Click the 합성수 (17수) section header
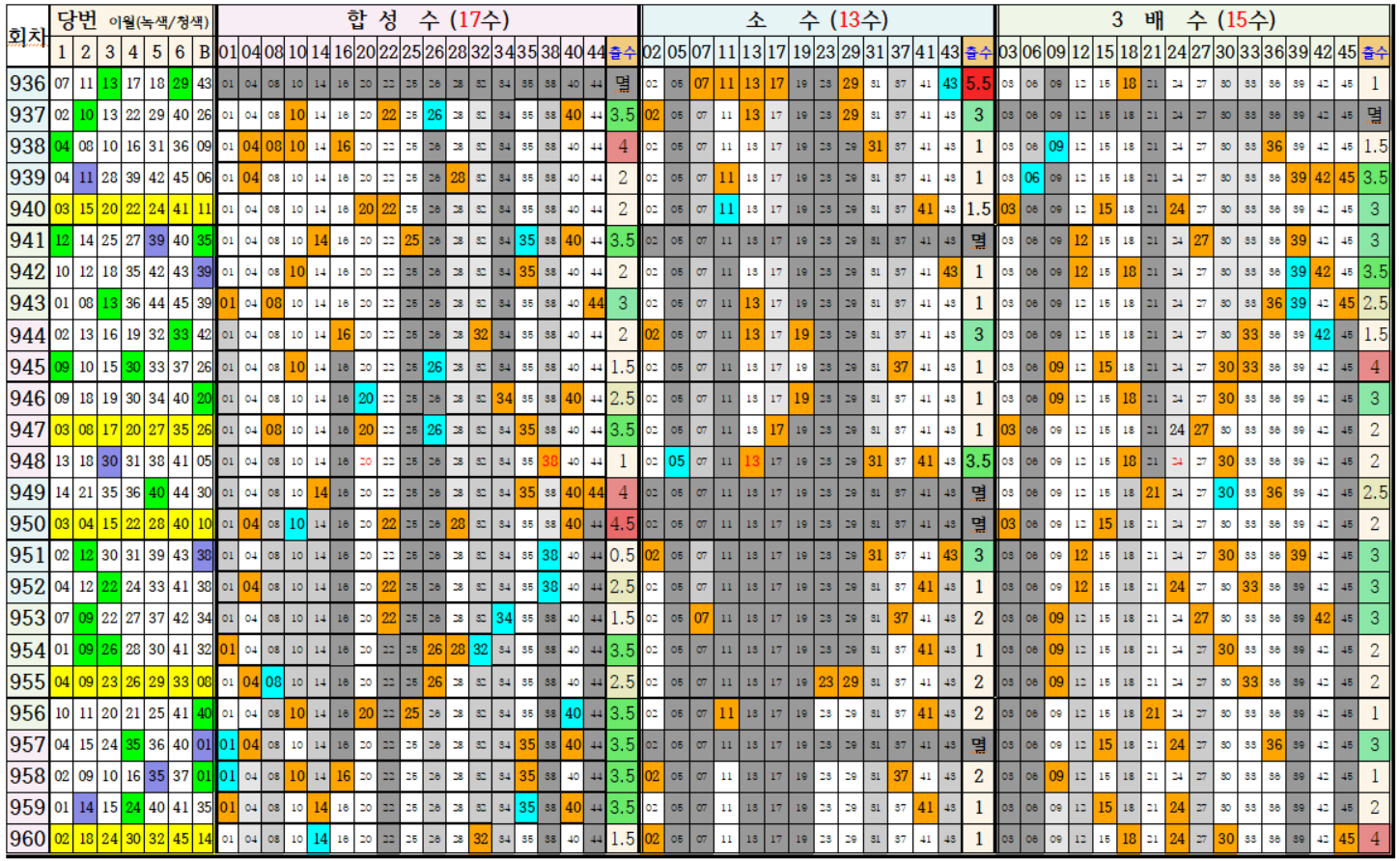The width and height of the screenshot is (1400, 861). [428, 19]
